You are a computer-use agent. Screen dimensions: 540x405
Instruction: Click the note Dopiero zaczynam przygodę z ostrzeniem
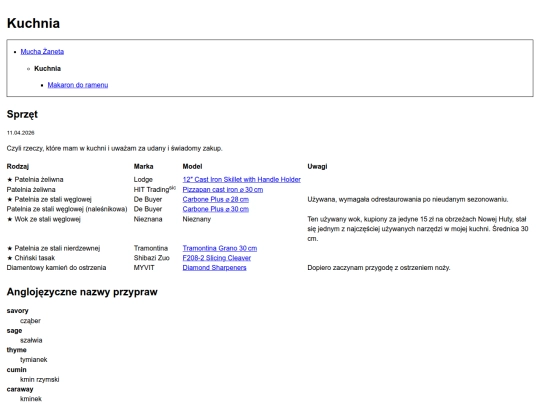(x=379, y=268)
